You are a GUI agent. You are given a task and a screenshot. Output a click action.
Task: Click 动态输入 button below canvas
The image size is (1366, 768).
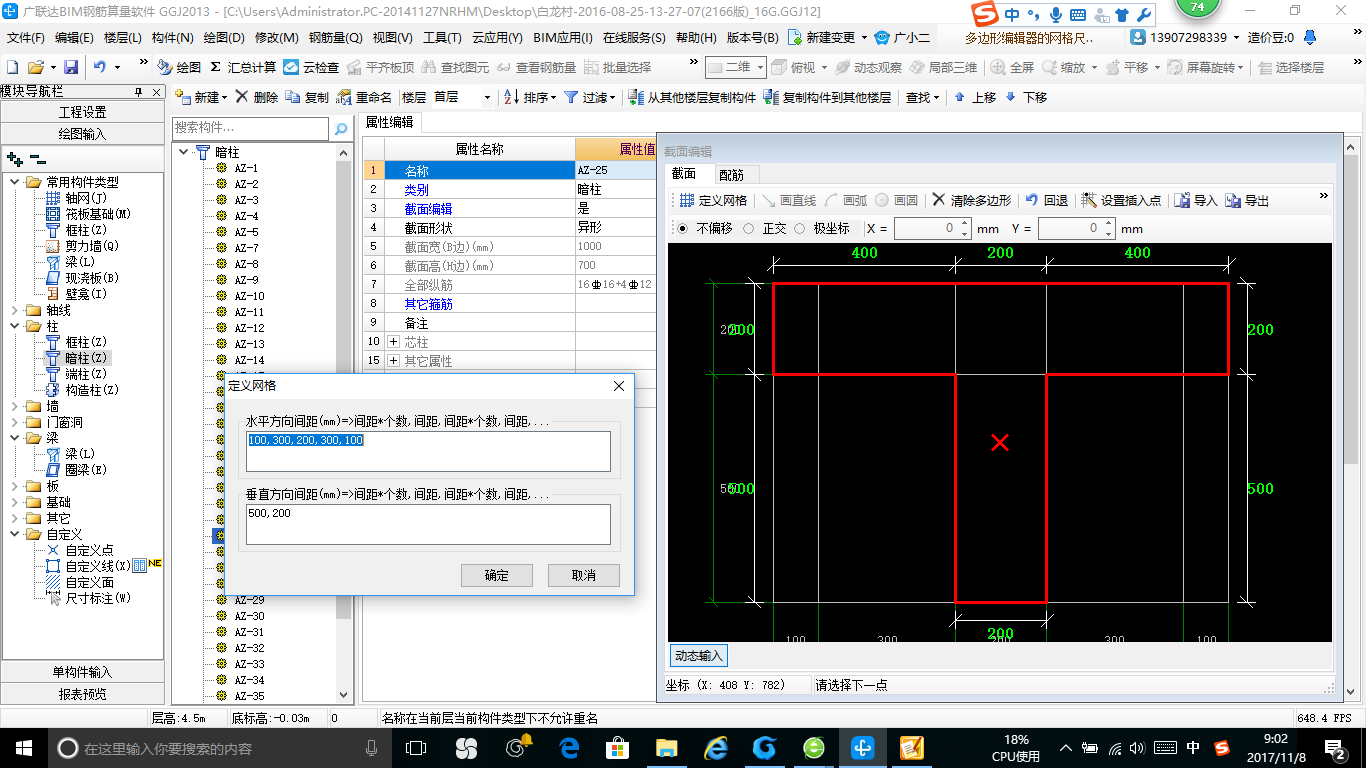click(x=698, y=656)
